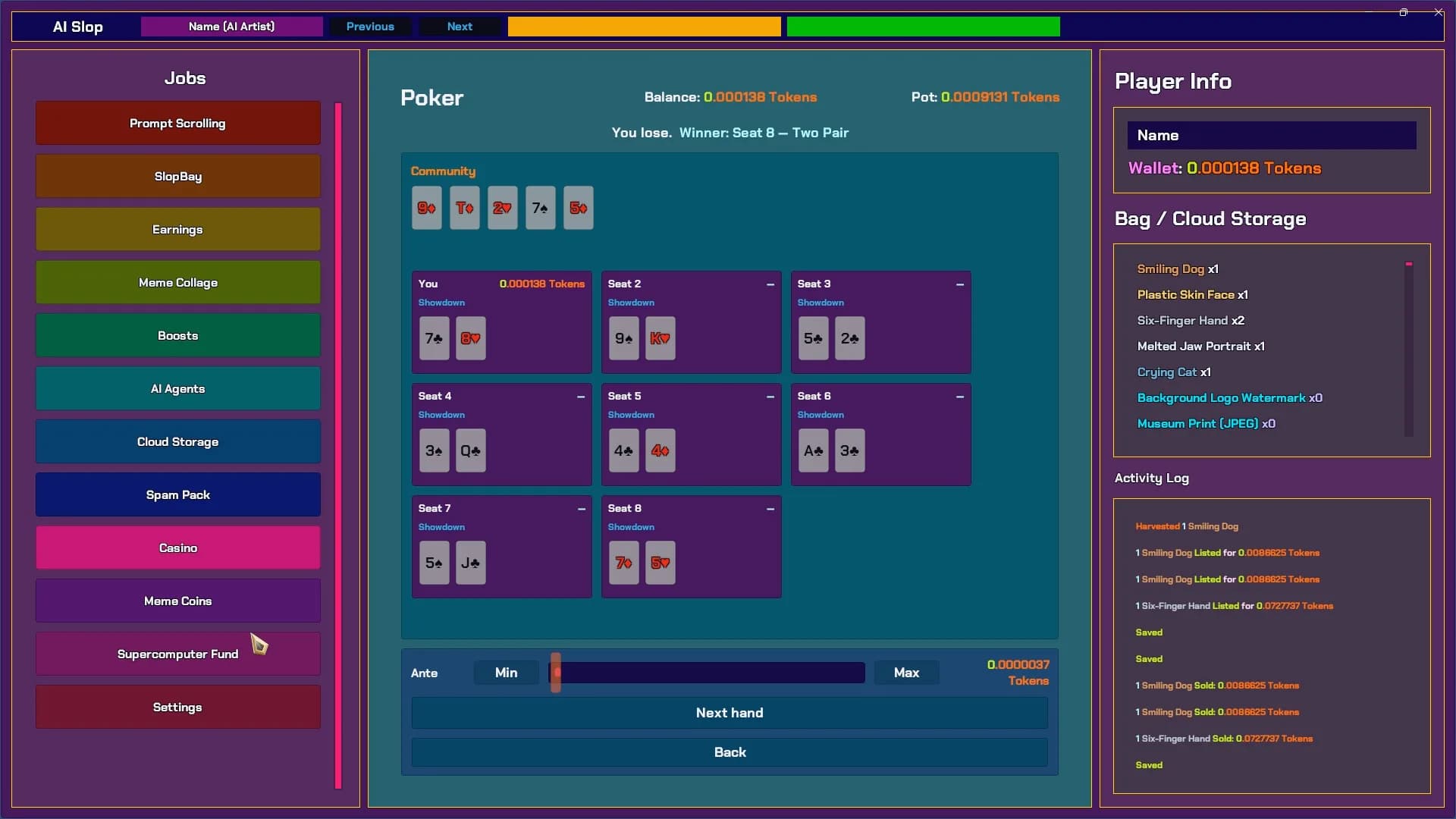Click the green progress bar
This screenshot has width=1456, height=819.
click(x=924, y=27)
